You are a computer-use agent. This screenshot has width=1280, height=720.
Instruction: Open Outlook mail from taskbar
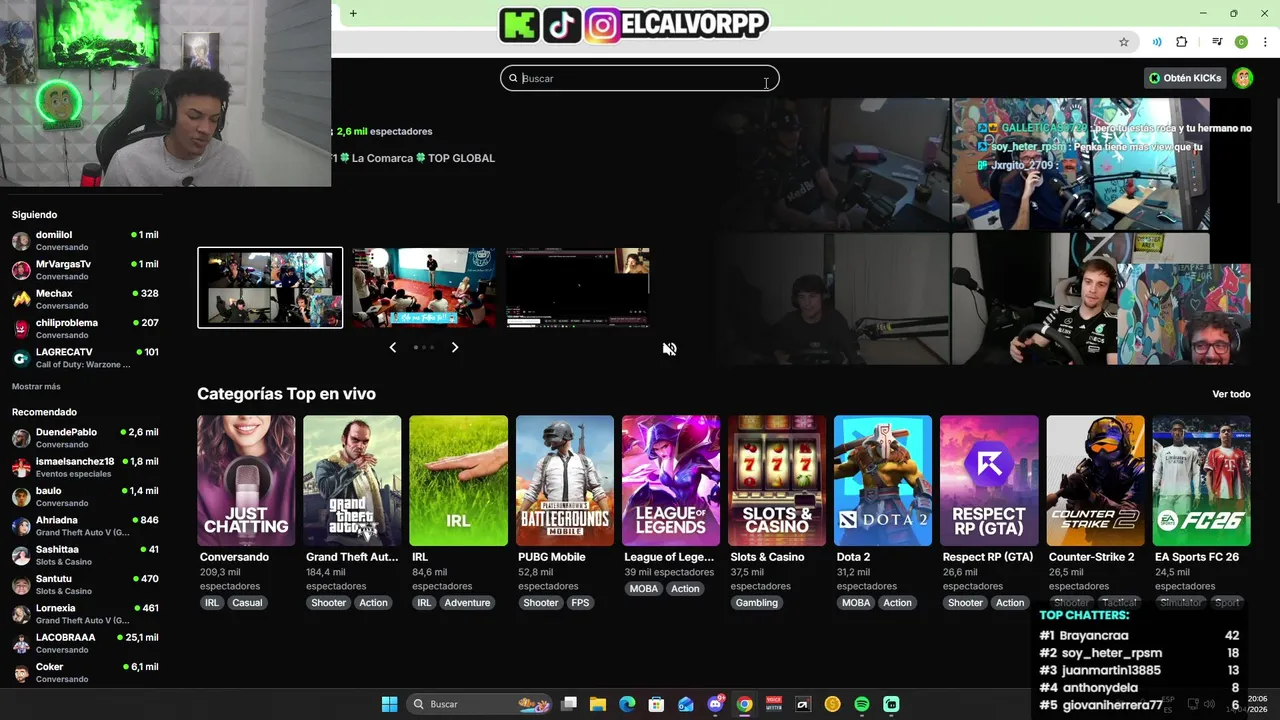[686, 704]
